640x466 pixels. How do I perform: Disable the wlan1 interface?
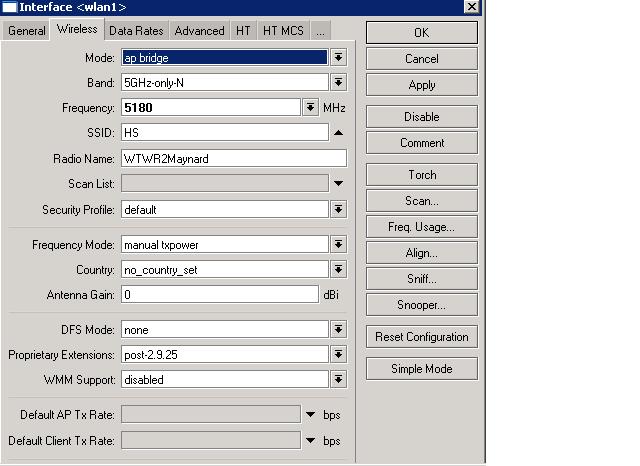click(422, 117)
